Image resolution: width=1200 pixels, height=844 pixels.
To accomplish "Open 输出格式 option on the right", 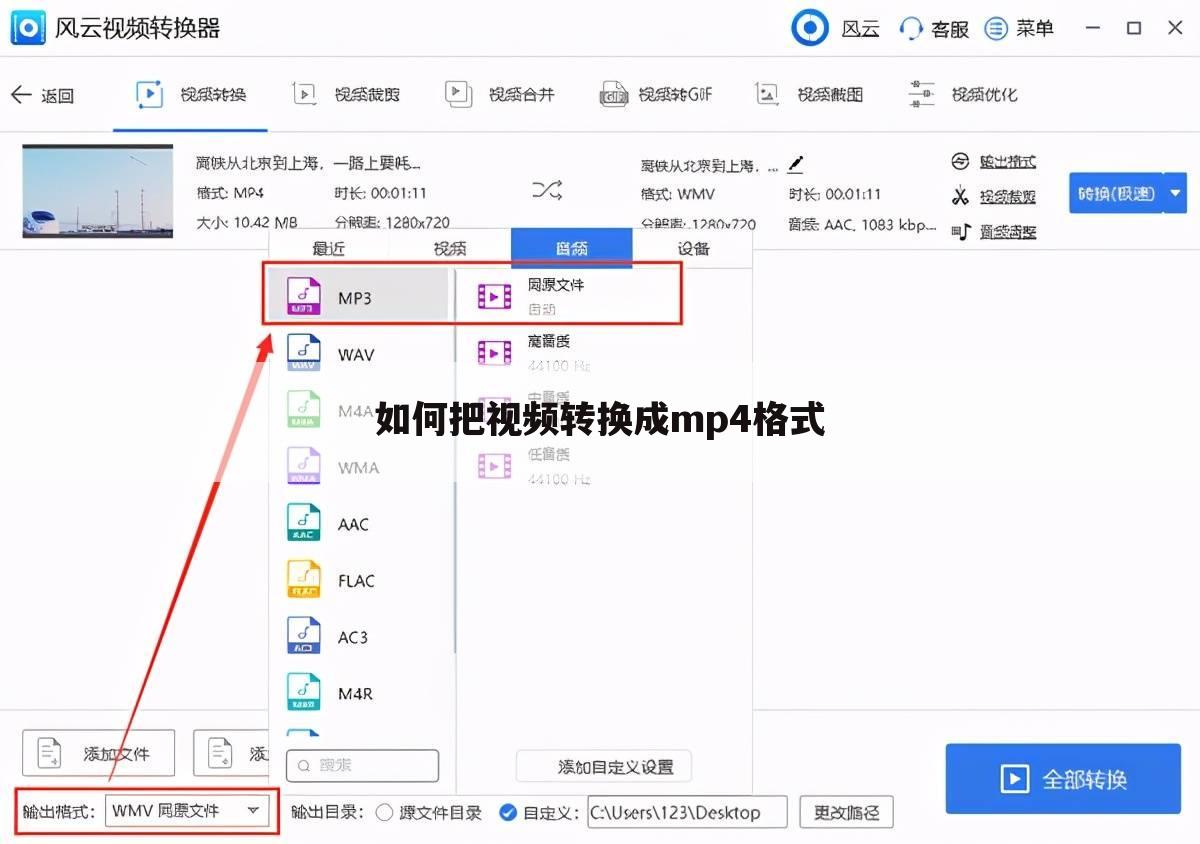I will point(993,162).
